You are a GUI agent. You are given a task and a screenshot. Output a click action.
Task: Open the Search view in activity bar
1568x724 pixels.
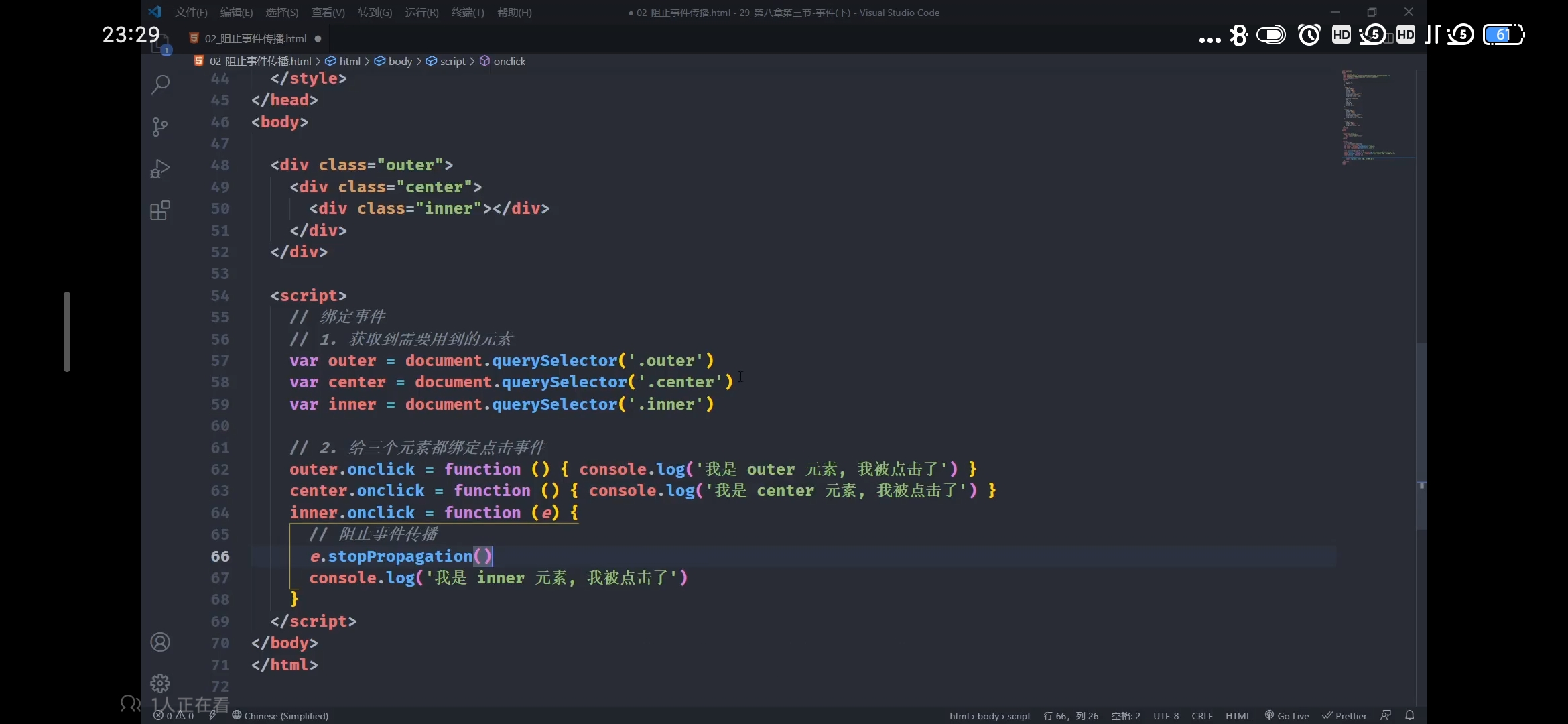pos(160,84)
